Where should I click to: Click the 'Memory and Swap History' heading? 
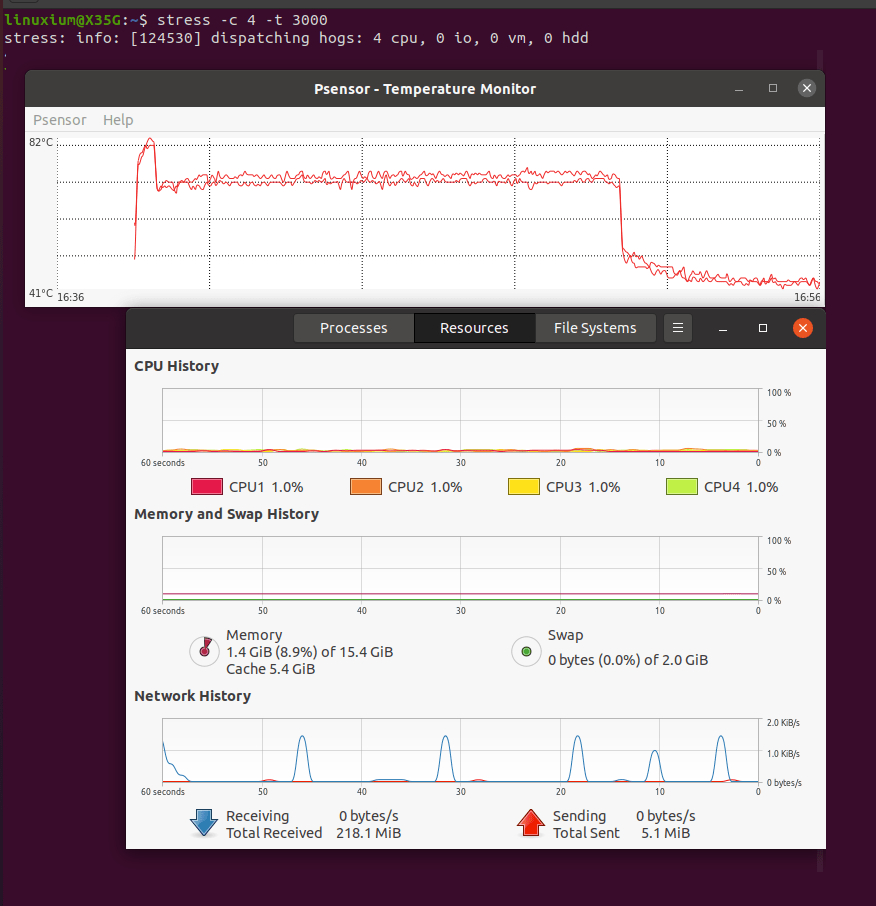click(227, 514)
